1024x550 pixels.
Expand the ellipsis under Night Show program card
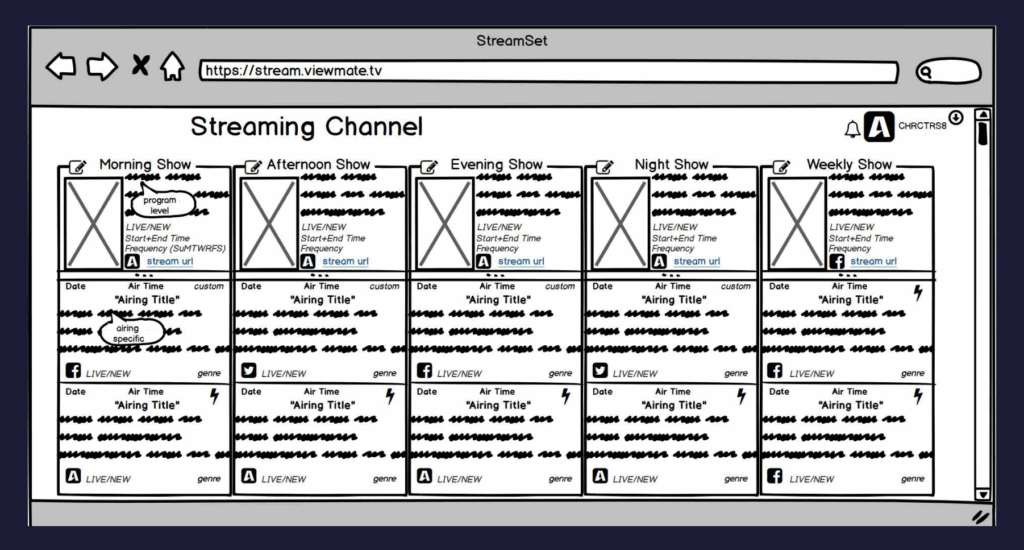[x=671, y=275]
